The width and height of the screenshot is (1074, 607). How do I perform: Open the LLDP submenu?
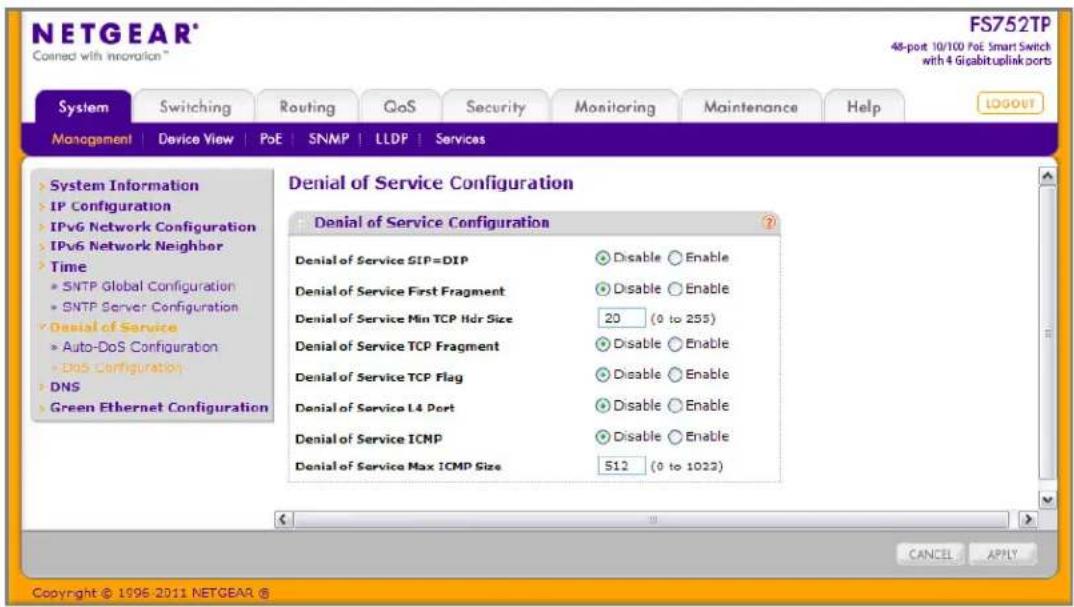click(392, 139)
